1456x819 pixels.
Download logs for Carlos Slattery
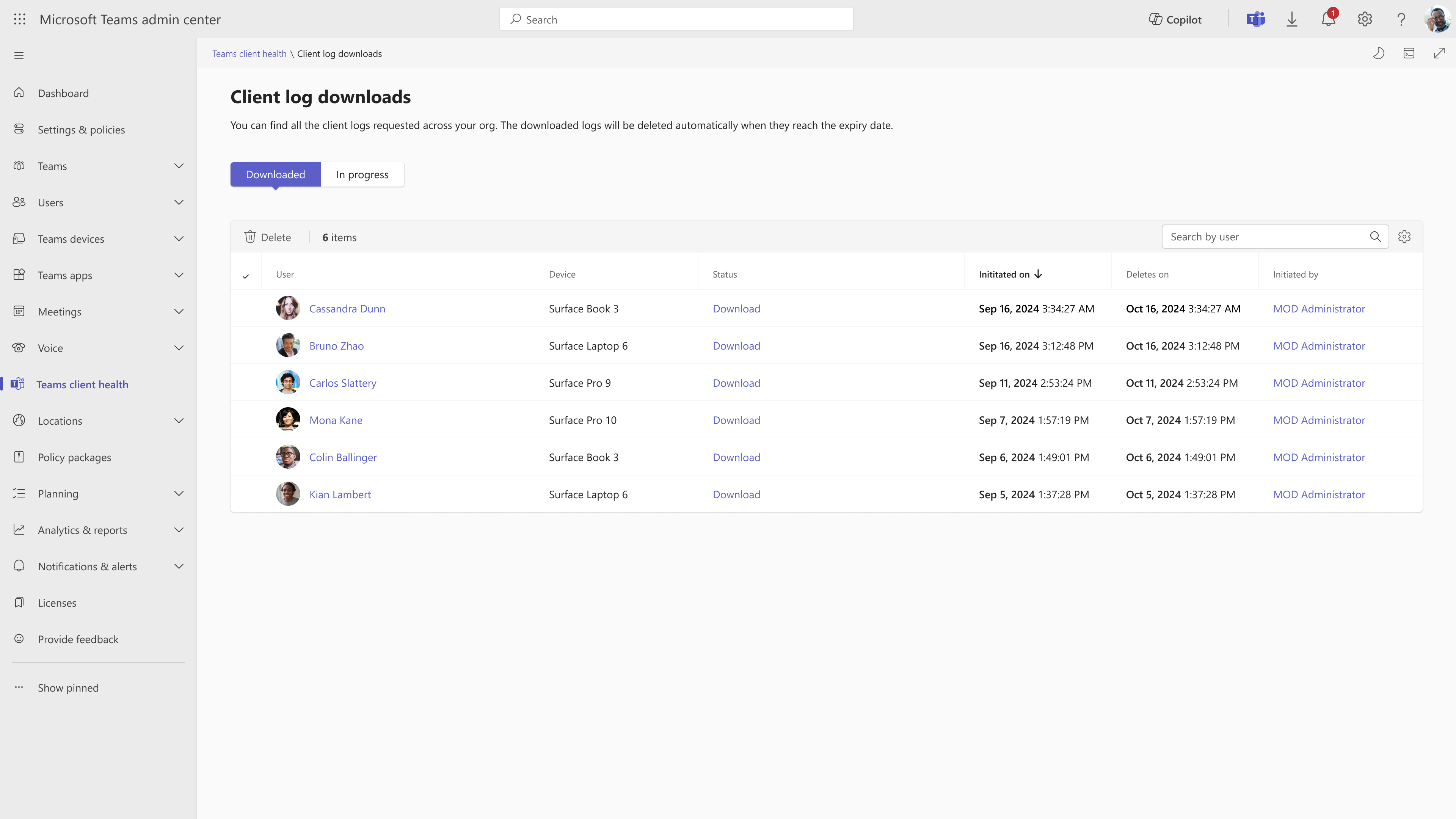pyautogui.click(x=736, y=383)
